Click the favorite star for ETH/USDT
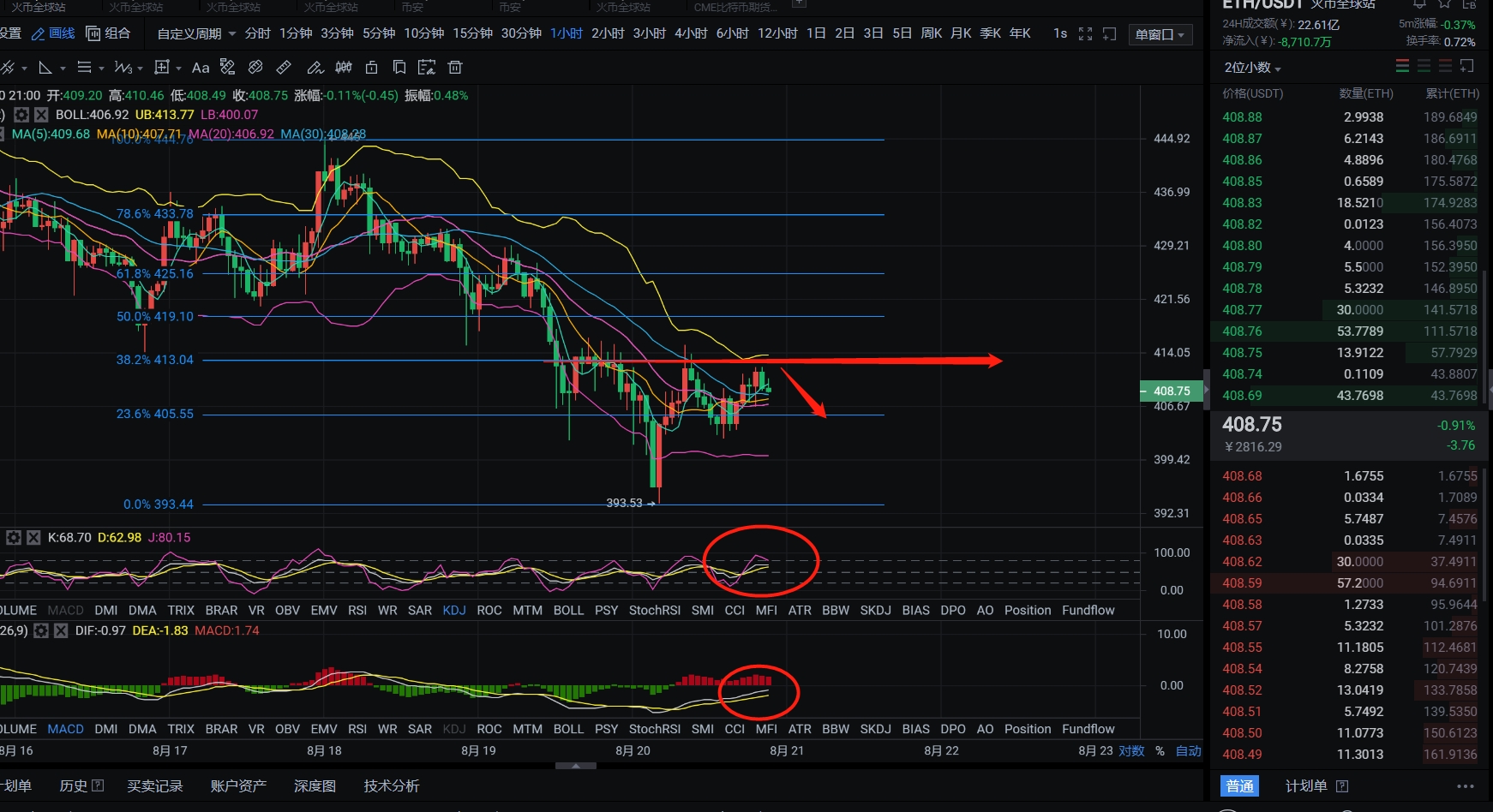This screenshot has height=812, width=1493. 1444,3
